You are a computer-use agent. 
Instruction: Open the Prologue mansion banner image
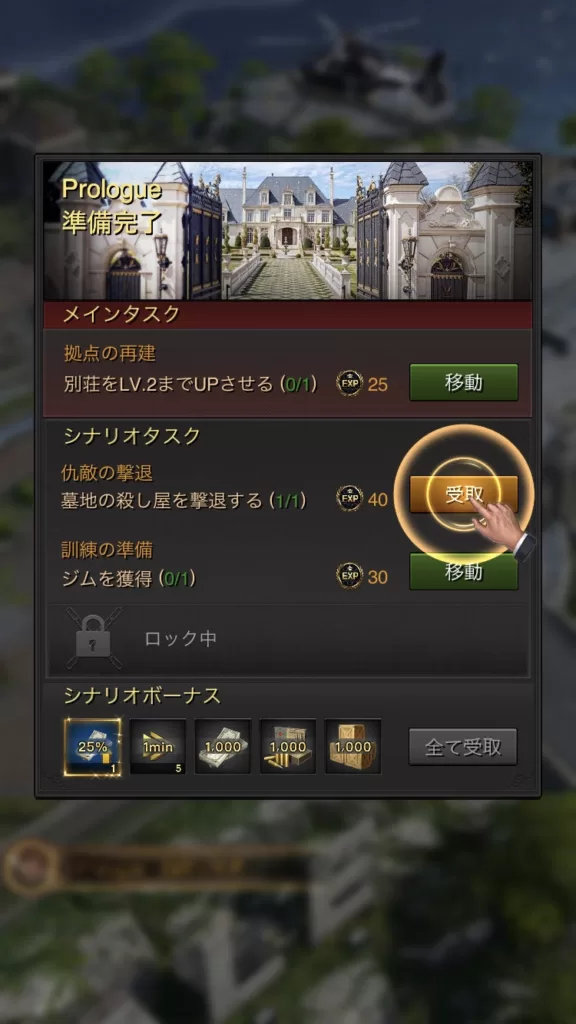[288, 231]
